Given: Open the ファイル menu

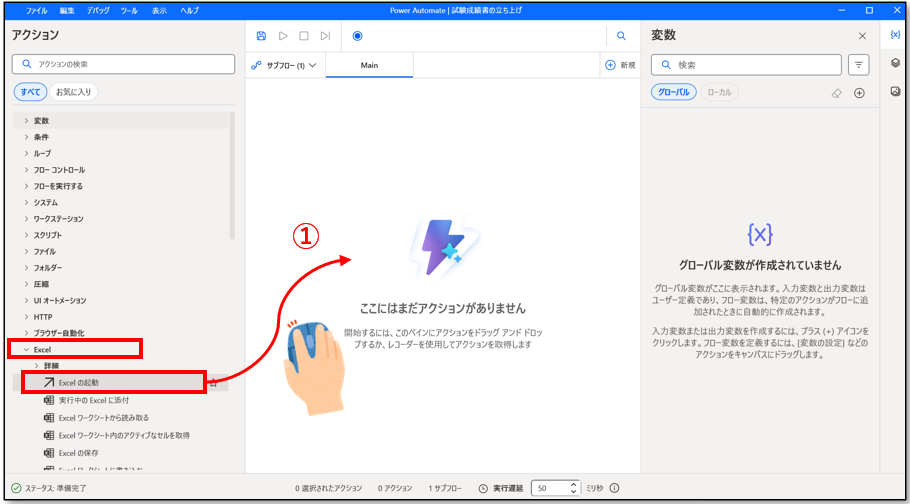Looking at the screenshot, I should [x=36, y=10].
